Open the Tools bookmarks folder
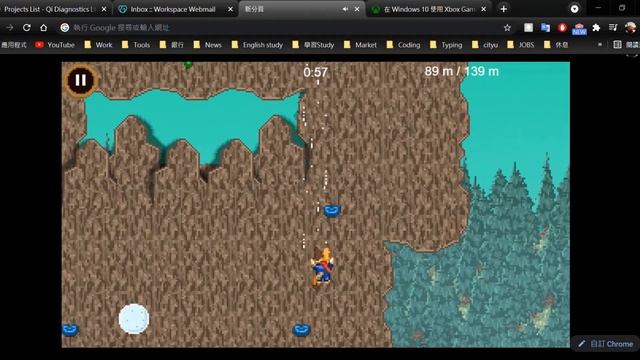Image resolution: width=640 pixels, height=360 pixels. pos(136,45)
